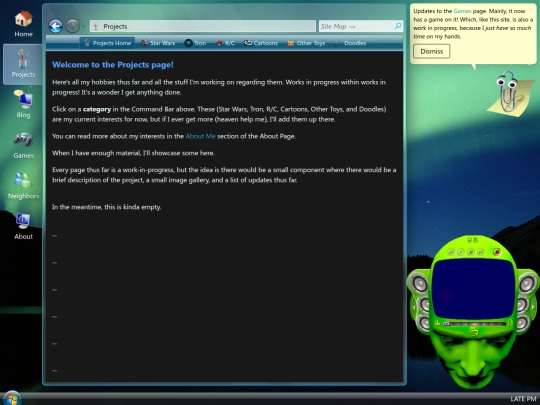The width and height of the screenshot is (540, 405).
Task: Open the Neighbors desktop icon
Action: [23, 185]
